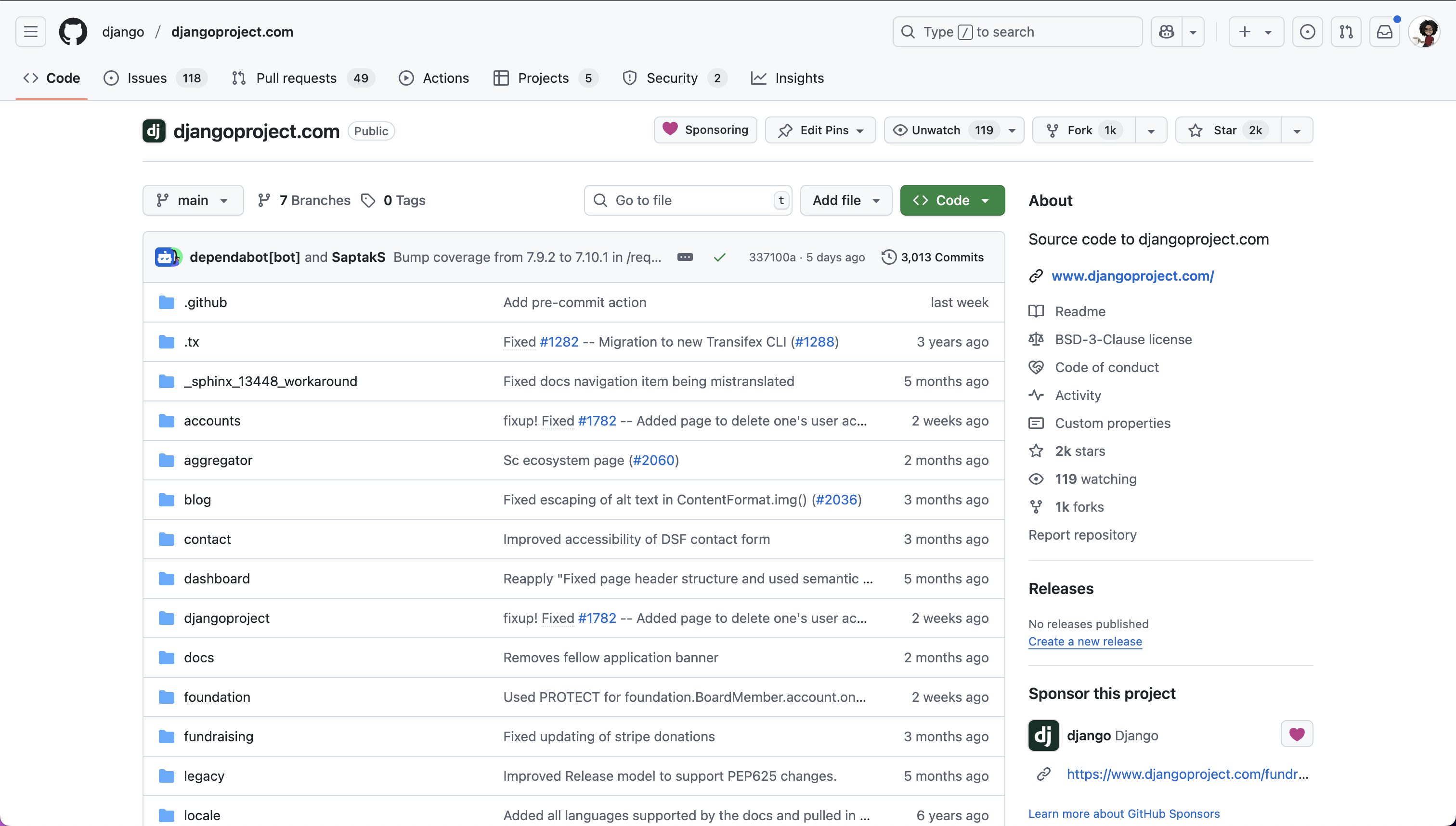Open the Insights tab

788,78
